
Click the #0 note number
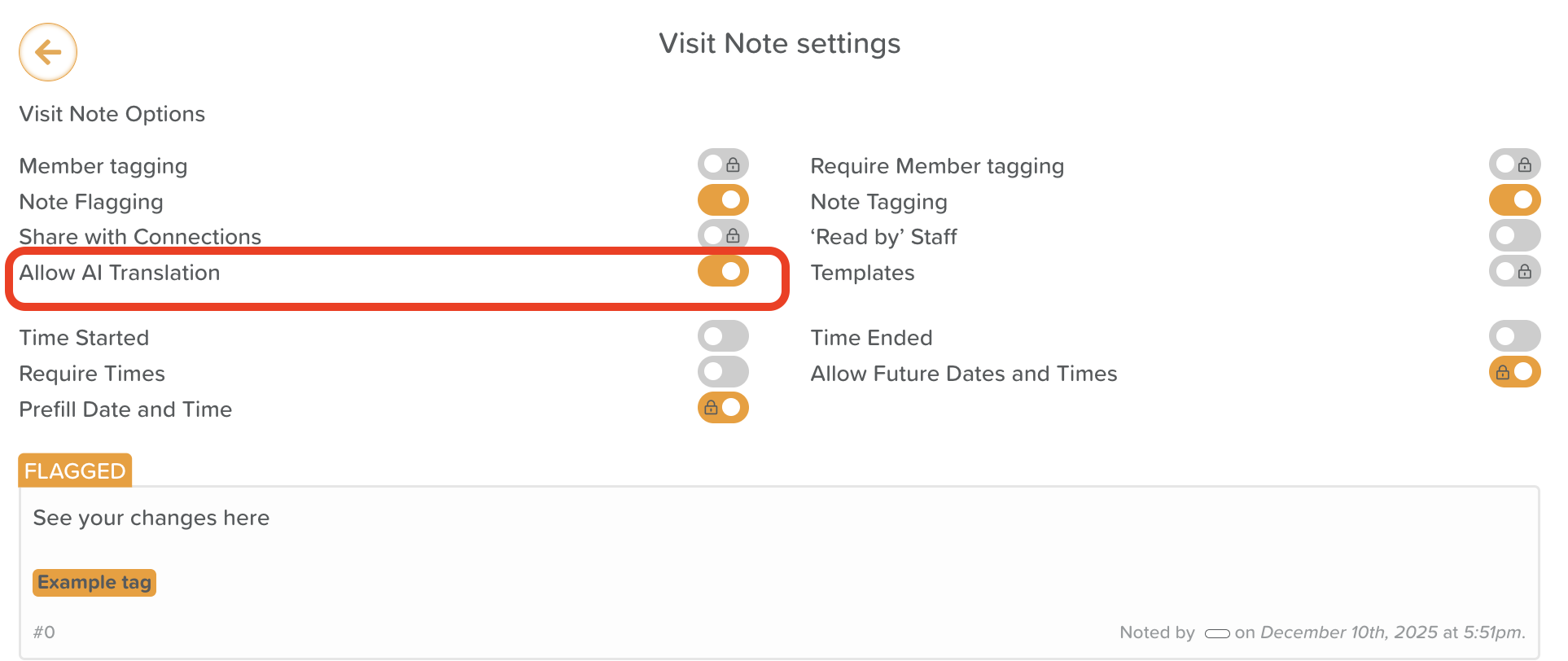point(44,633)
